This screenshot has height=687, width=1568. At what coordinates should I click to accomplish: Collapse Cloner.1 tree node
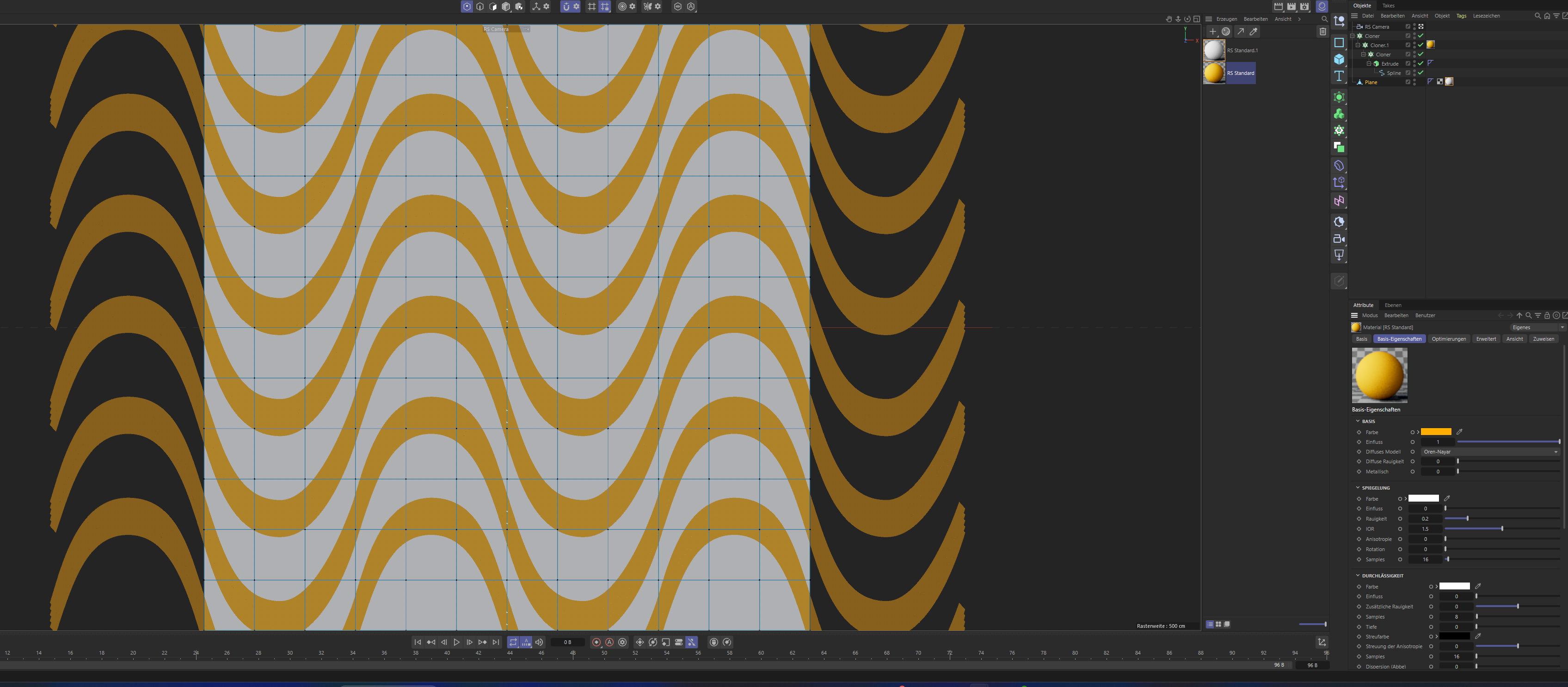[1358, 45]
